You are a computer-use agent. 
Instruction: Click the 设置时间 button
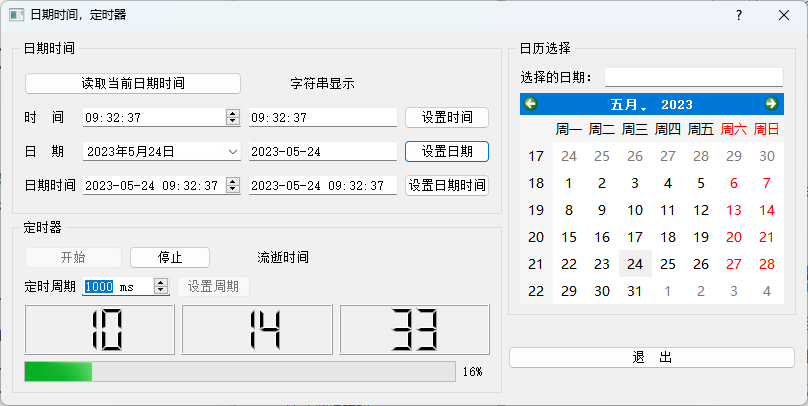coord(446,117)
